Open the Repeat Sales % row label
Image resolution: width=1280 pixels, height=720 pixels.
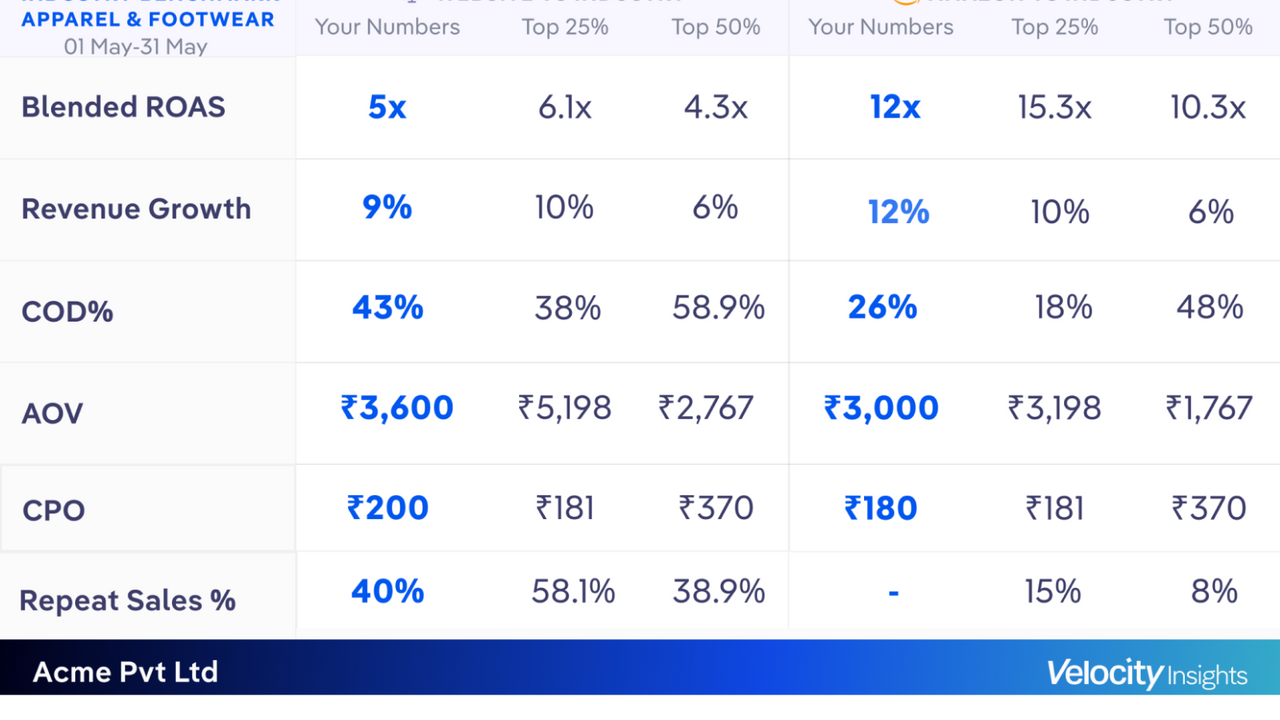pos(127,601)
